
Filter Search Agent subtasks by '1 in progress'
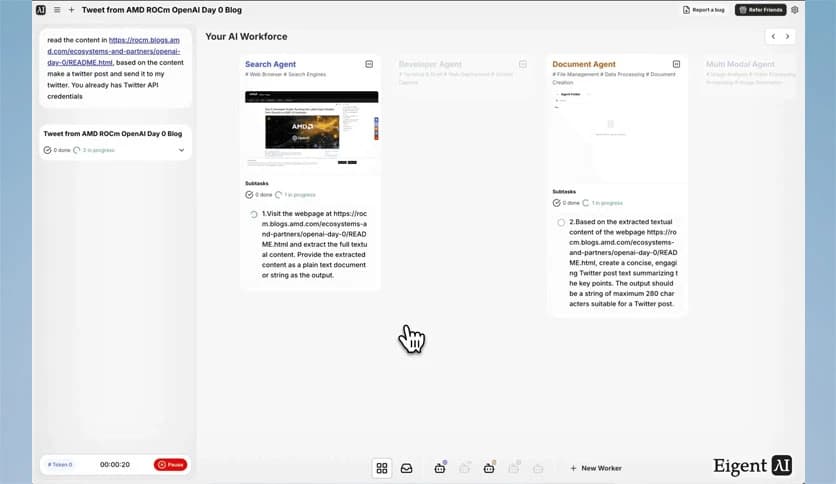click(295, 195)
